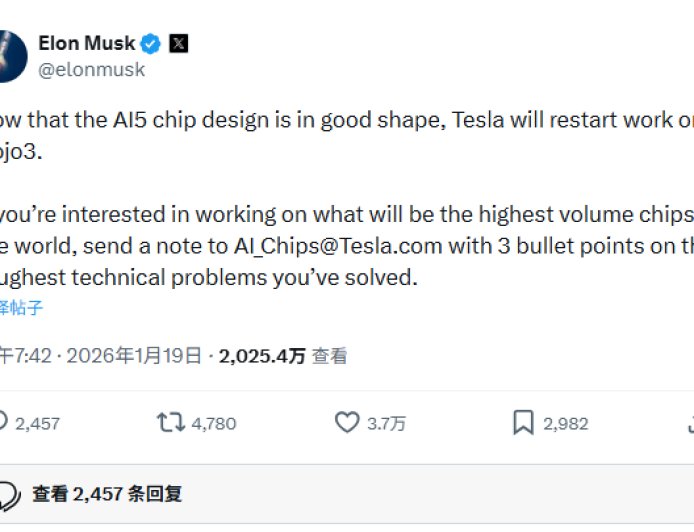
Task: Click the reply speech bubble icon
Action: (x=3, y=423)
